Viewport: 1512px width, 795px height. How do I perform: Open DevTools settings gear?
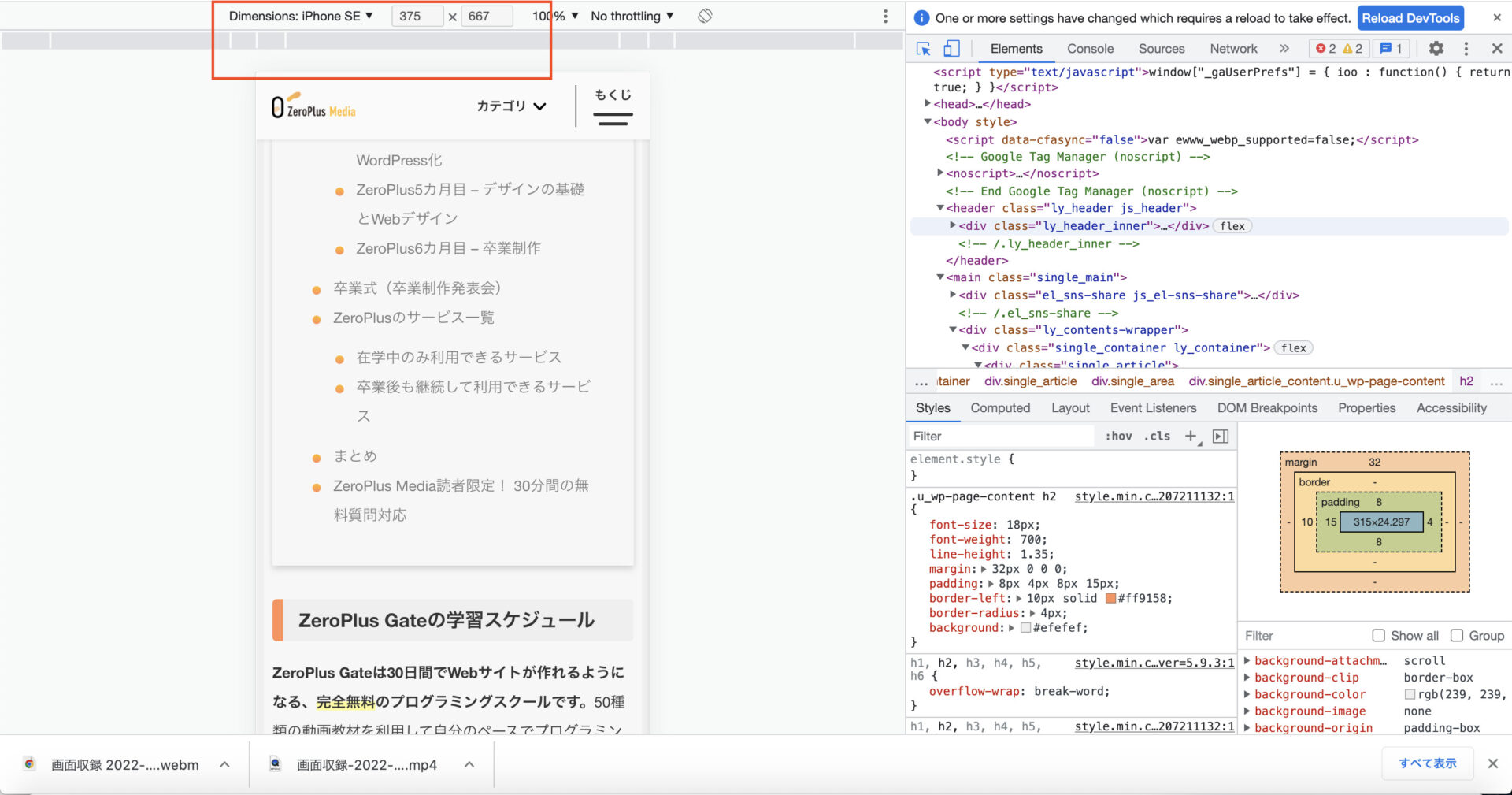(x=1436, y=49)
